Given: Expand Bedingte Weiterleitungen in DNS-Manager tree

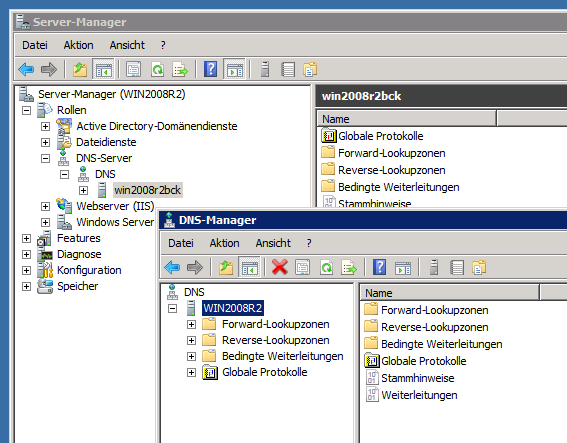Looking at the screenshot, I should [191, 357].
